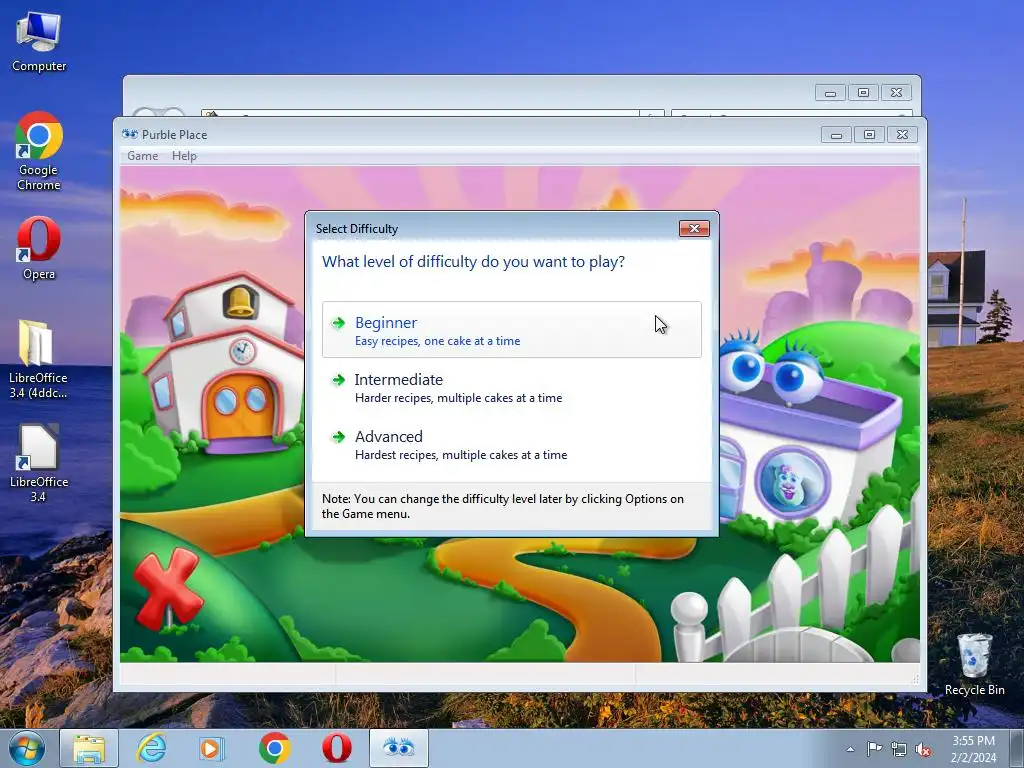1024x768 pixels.
Task: Open File Explorer from the taskbar
Action: point(89,748)
